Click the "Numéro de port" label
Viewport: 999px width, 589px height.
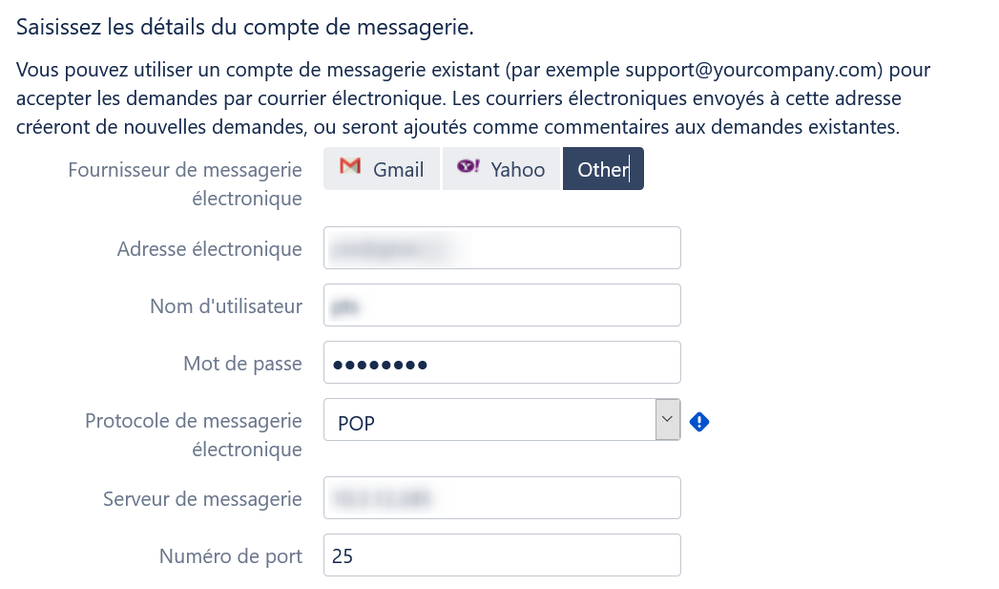pyautogui.click(x=231, y=556)
